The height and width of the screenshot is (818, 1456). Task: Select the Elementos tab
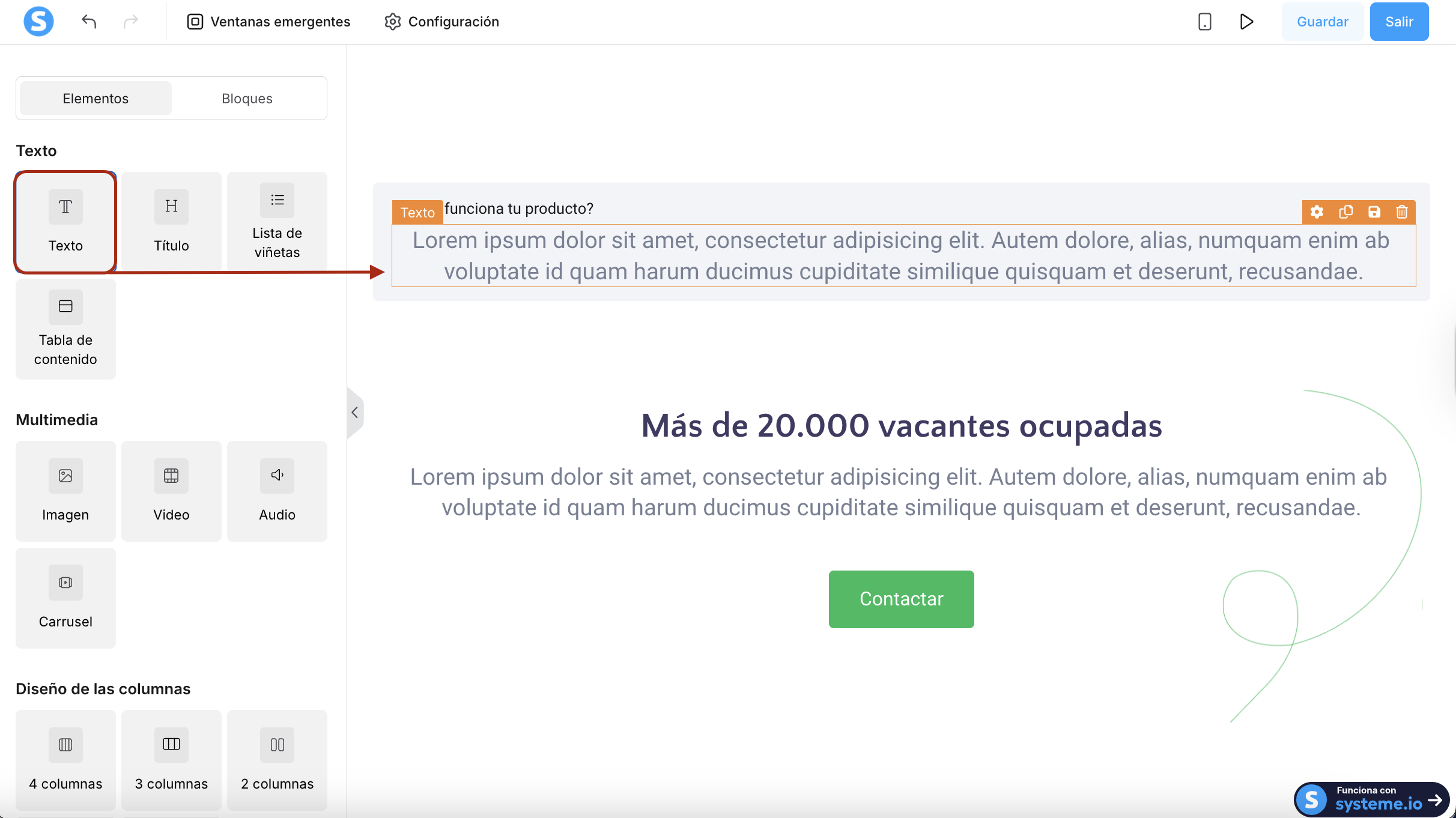click(96, 98)
